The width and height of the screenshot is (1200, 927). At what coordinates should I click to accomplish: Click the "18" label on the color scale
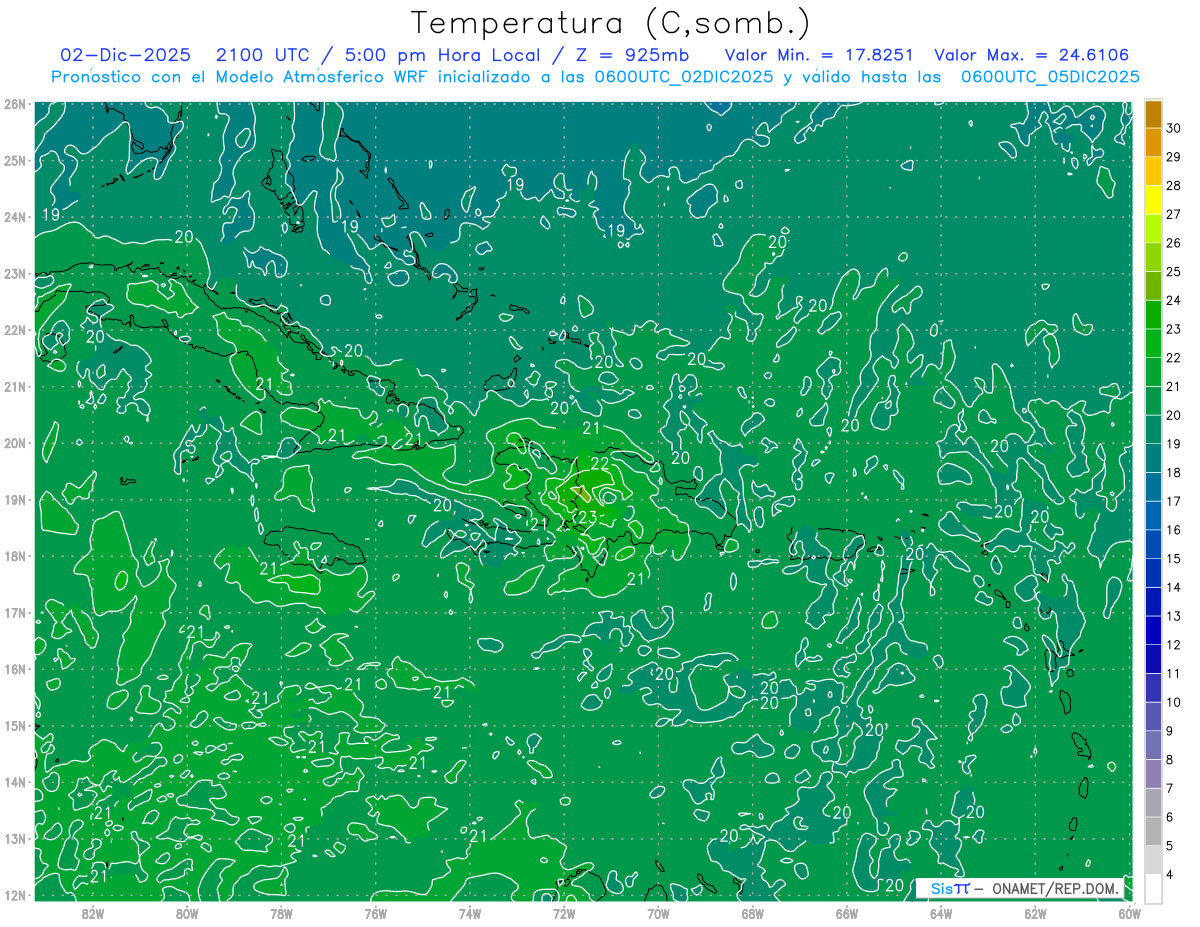1174,473
